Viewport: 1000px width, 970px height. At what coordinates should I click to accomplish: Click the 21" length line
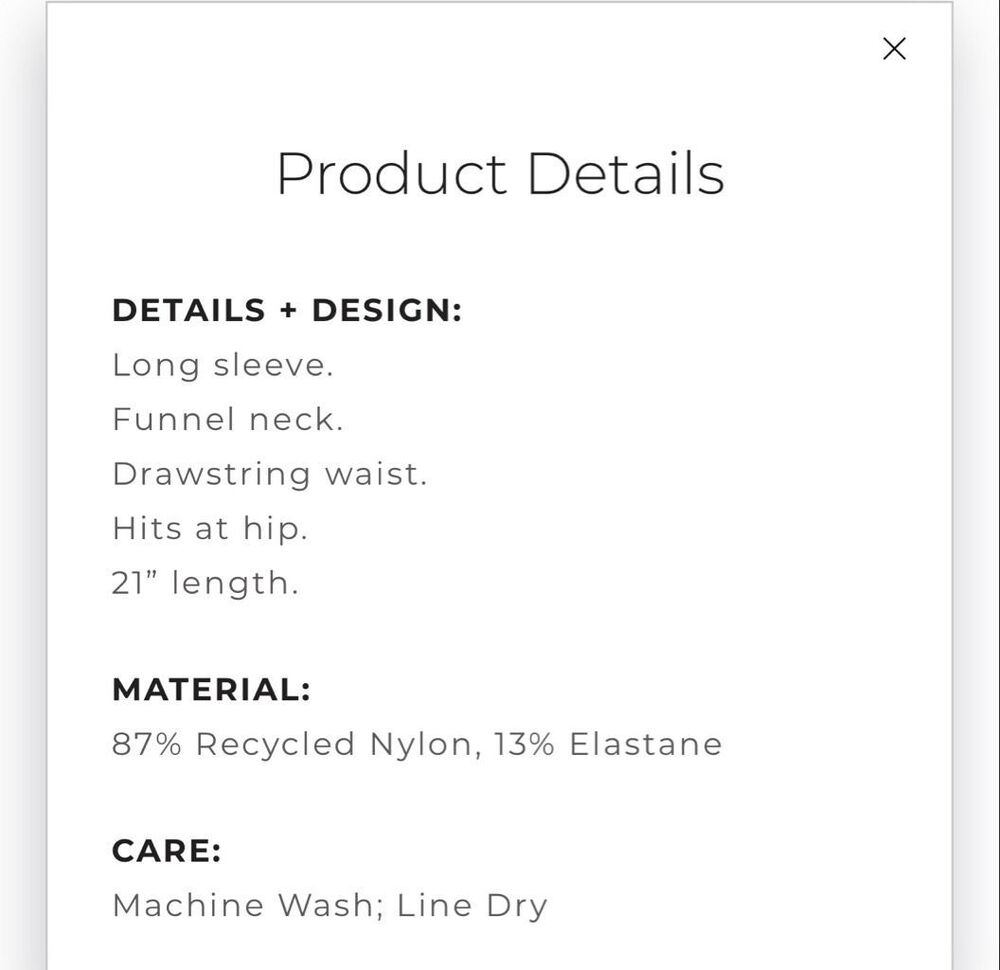point(205,584)
